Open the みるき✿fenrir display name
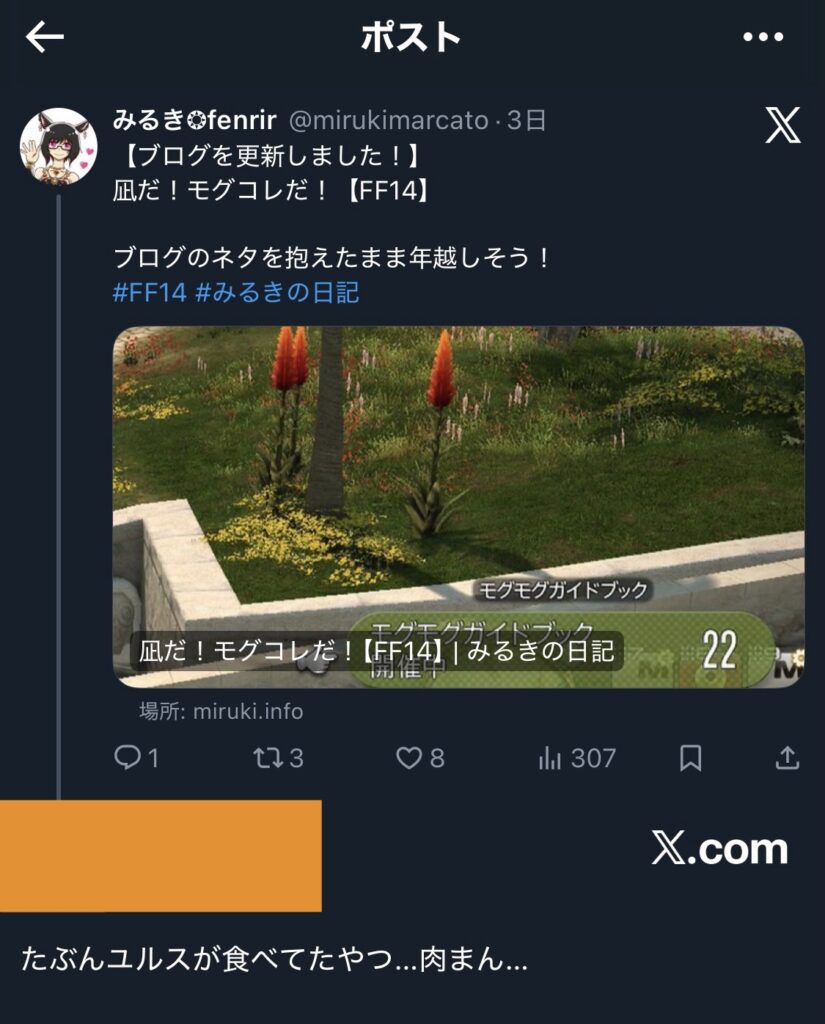This screenshot has width=825, height=1024. 195,120
